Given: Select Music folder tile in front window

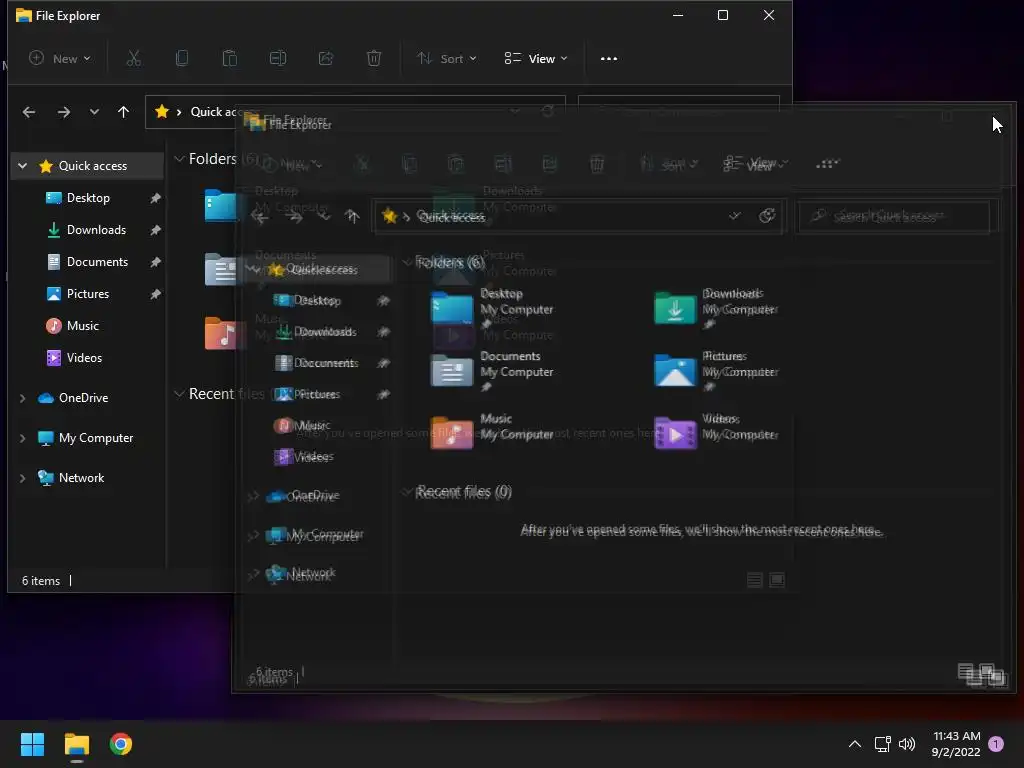Looking at the screenshot, I should [x=493, y=433].
